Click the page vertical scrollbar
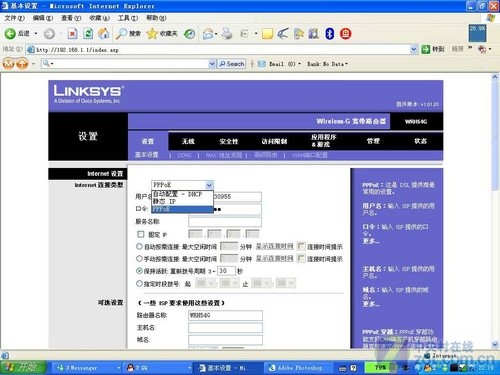 [x=495, y=211]
